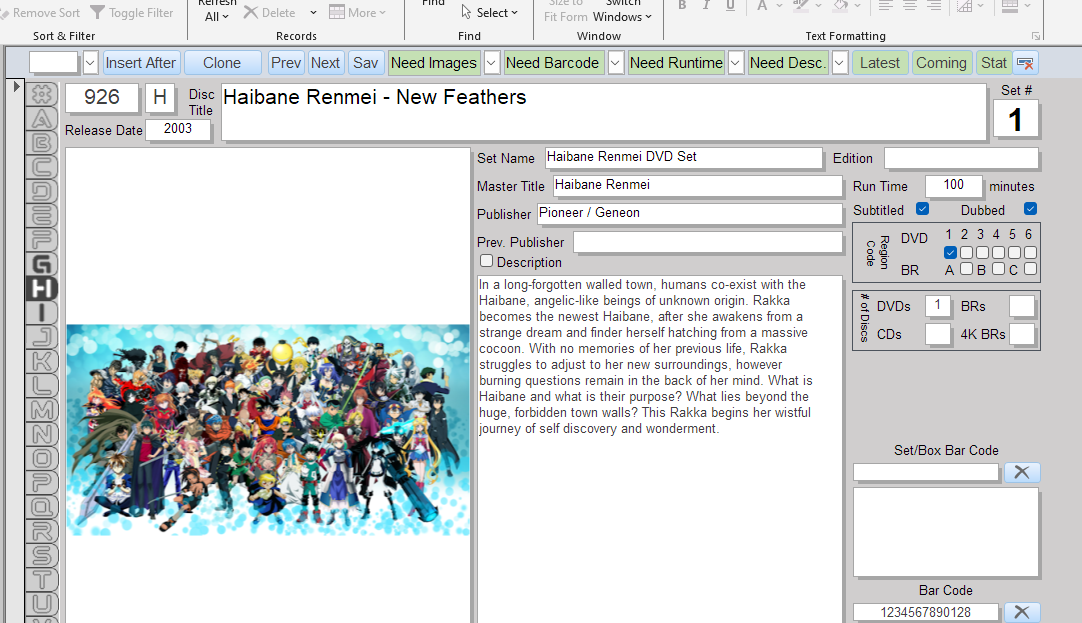Click Remove Sort in the ribbon

click(40, 12)
